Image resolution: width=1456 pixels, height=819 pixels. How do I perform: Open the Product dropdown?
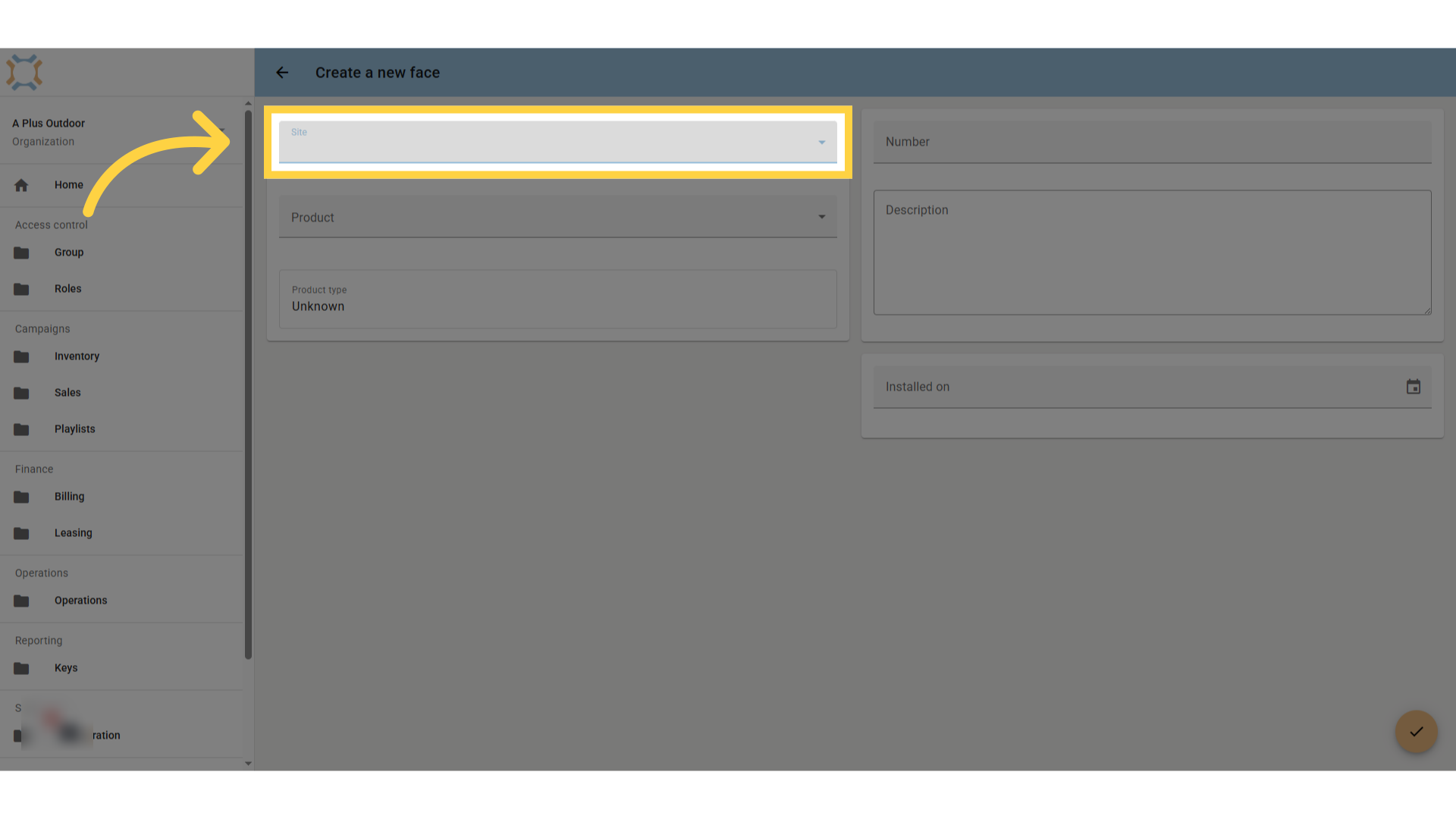point(557,217)
